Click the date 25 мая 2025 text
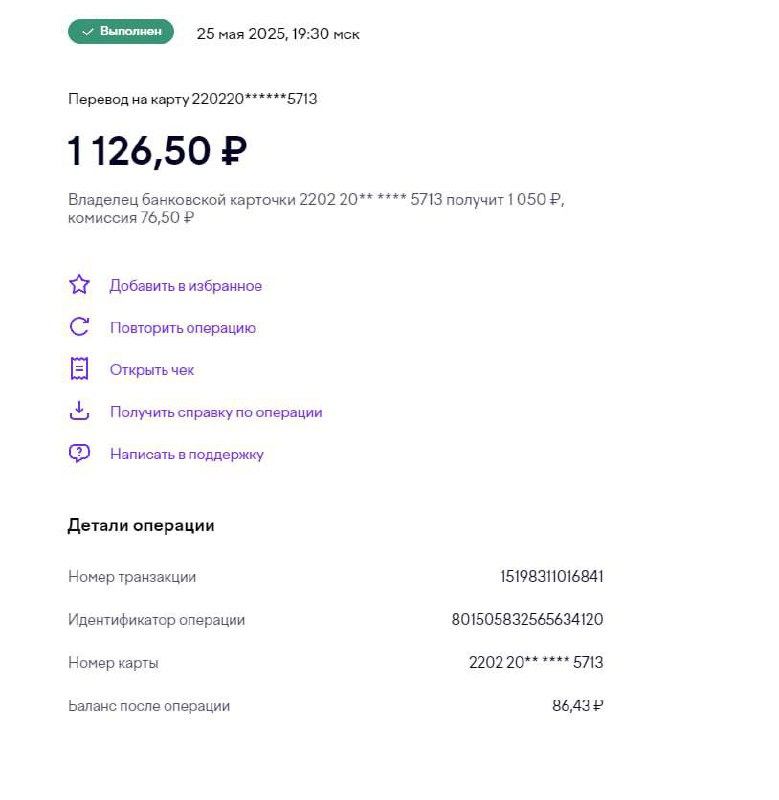The width and height of the screenshot is (779, 800). tap(242, 34)
